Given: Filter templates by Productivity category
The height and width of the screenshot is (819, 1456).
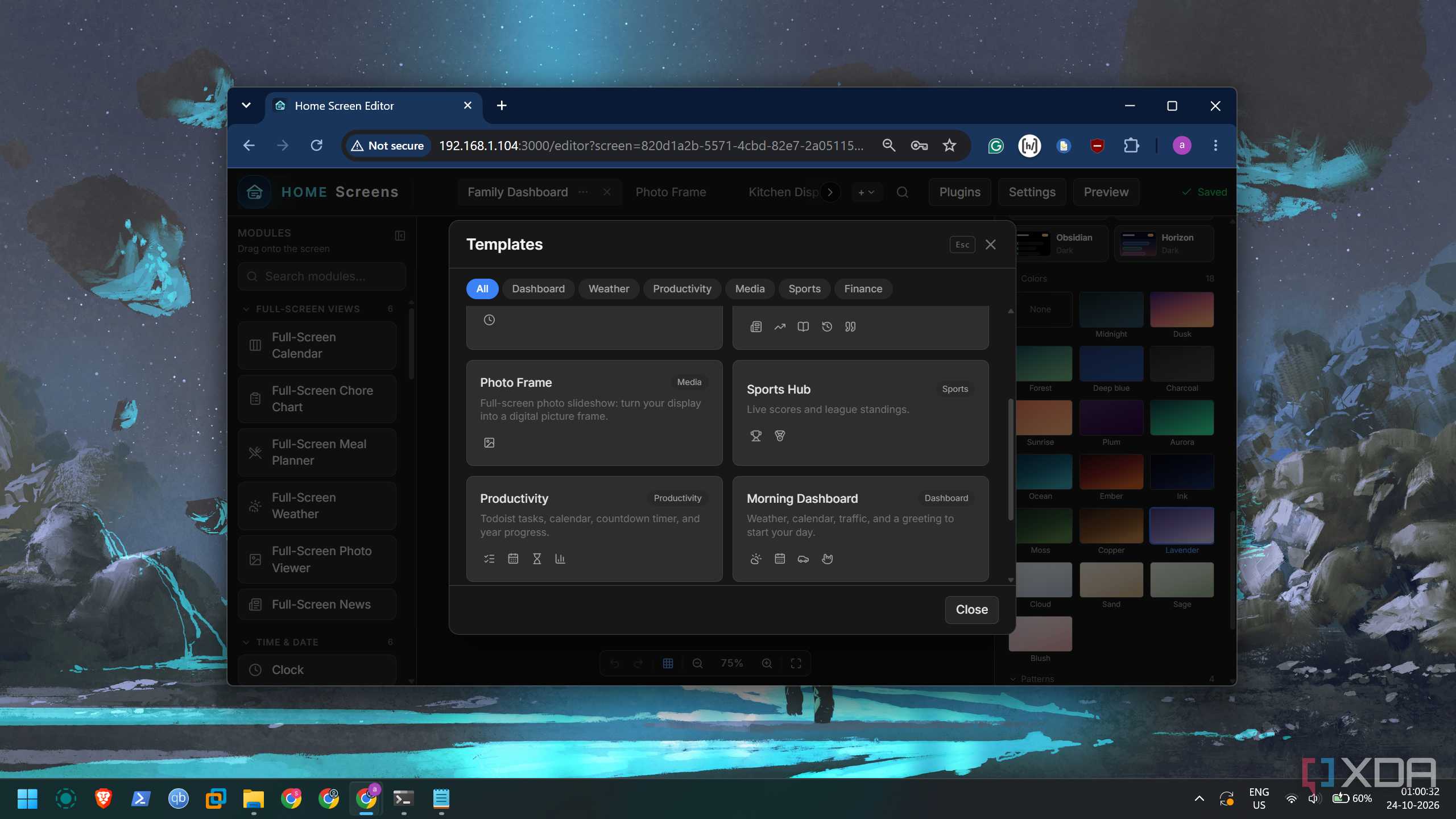Looking at the screenshot, I should [682, 289].
